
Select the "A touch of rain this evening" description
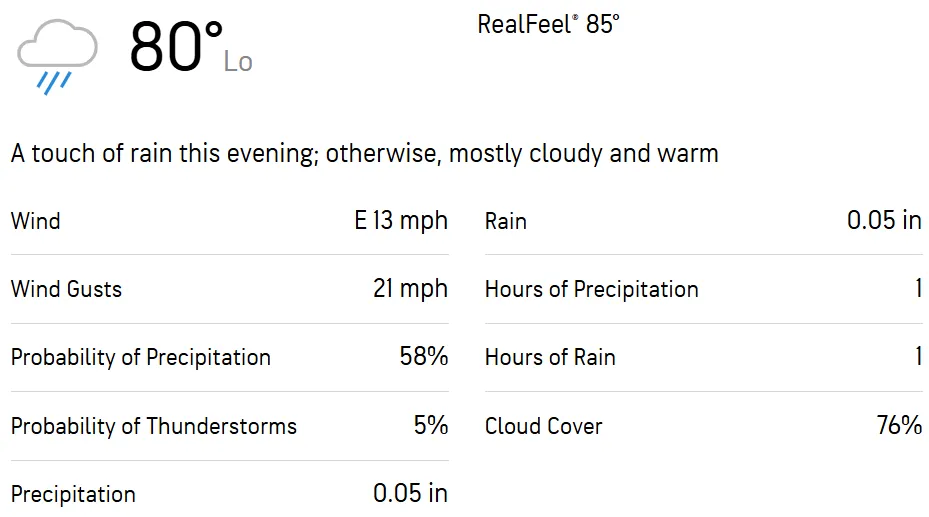tap(364, 154)
